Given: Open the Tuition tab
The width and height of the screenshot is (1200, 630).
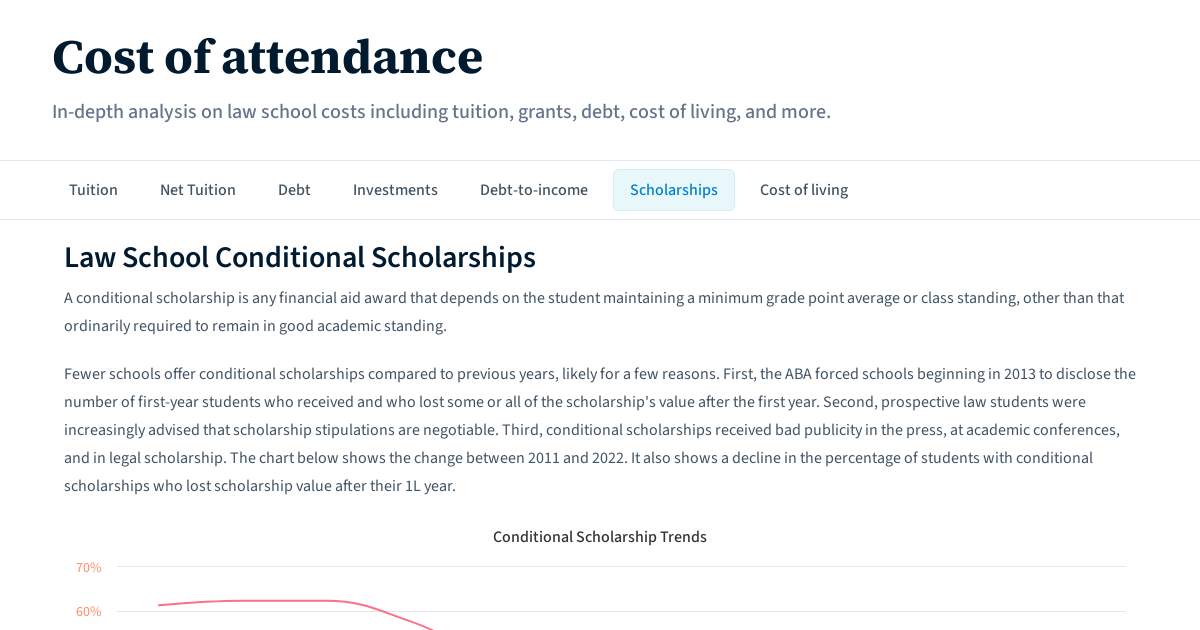Looking at the screenshot, I should 93,190.
